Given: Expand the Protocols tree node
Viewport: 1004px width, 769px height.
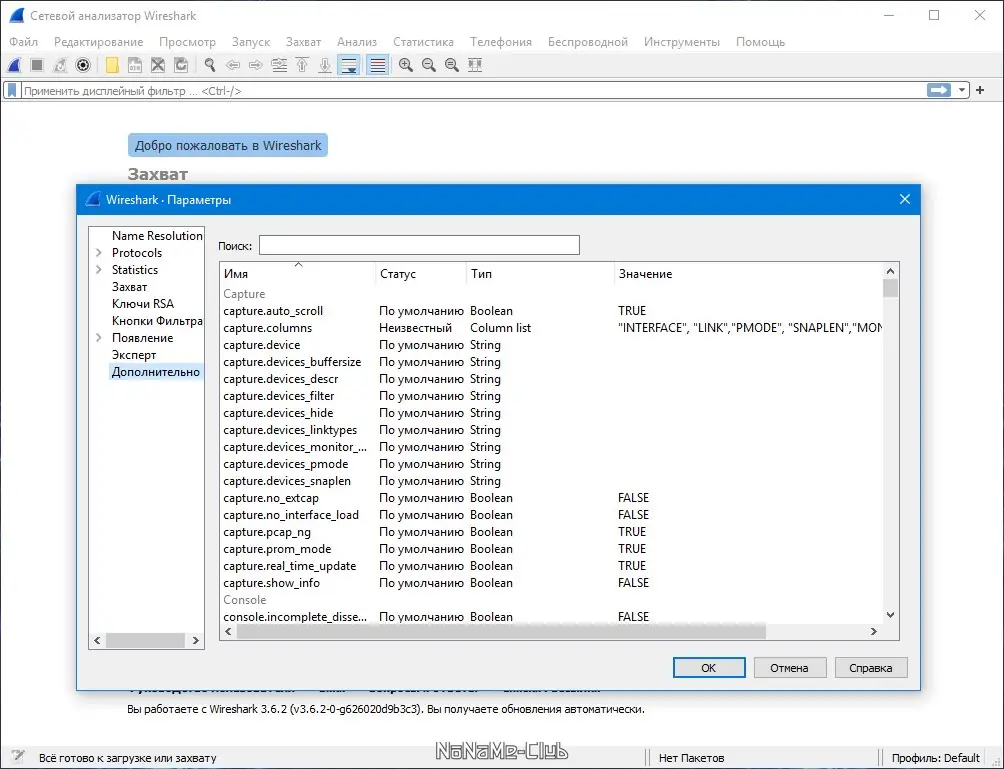Looking at the screenshot, I should coord(99,253).
